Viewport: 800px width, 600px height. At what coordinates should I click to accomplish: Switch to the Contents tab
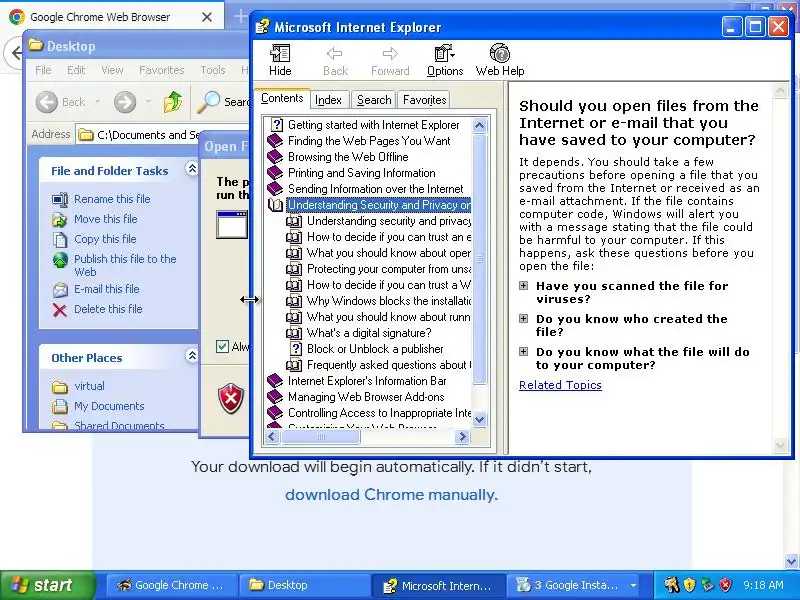[x=282, y=98]
